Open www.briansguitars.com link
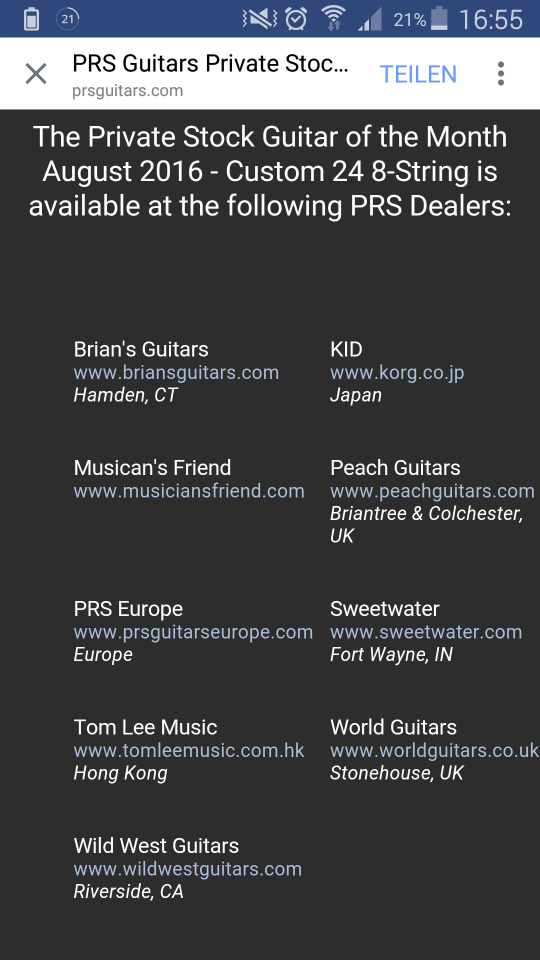 click(176, 372)
